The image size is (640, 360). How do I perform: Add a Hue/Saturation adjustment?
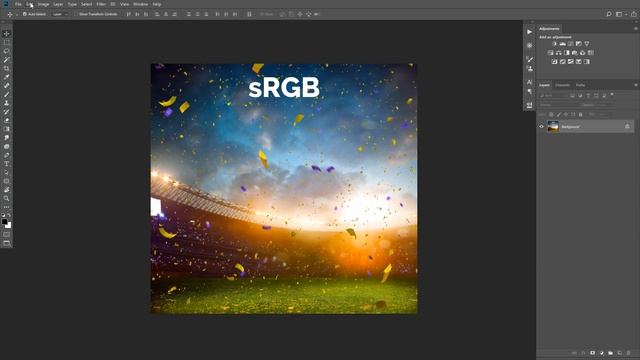[x=550, y=53]
